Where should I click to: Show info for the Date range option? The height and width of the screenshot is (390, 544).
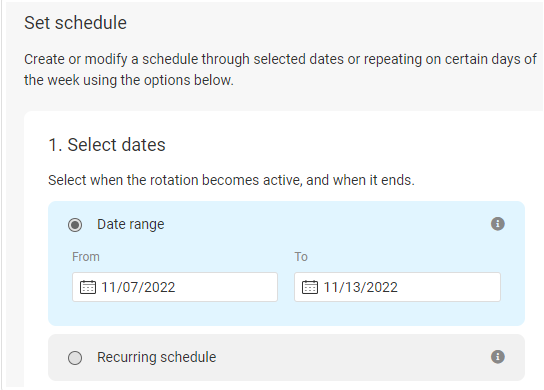[x=498, y=224]
